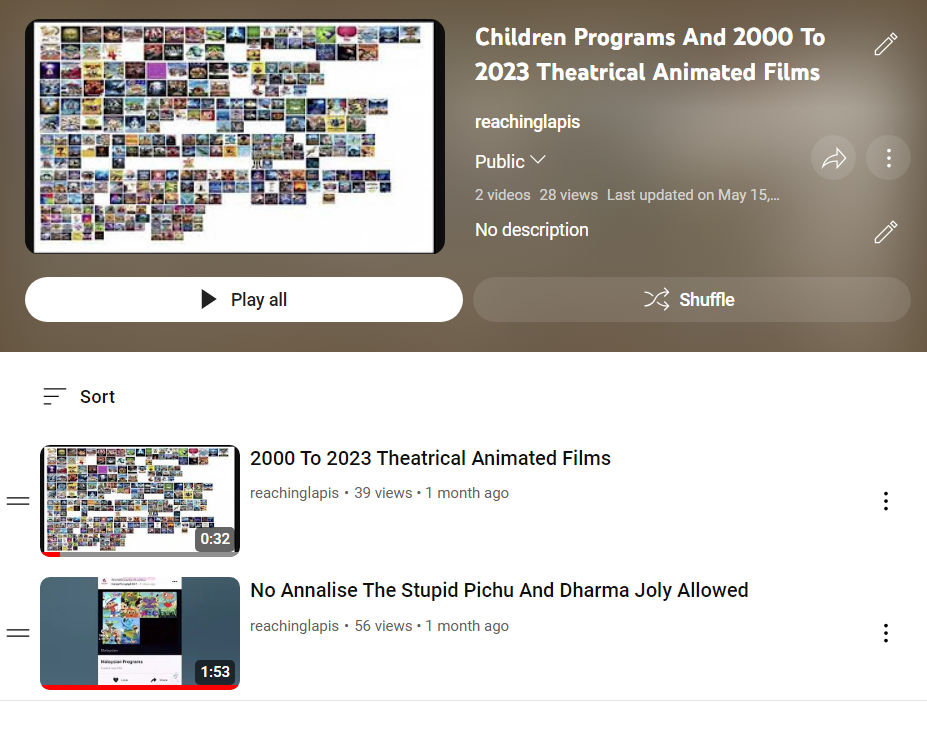Open the Public visibility dropdown
The width and height of the screenshot is (927, 732).
point(510,161)
